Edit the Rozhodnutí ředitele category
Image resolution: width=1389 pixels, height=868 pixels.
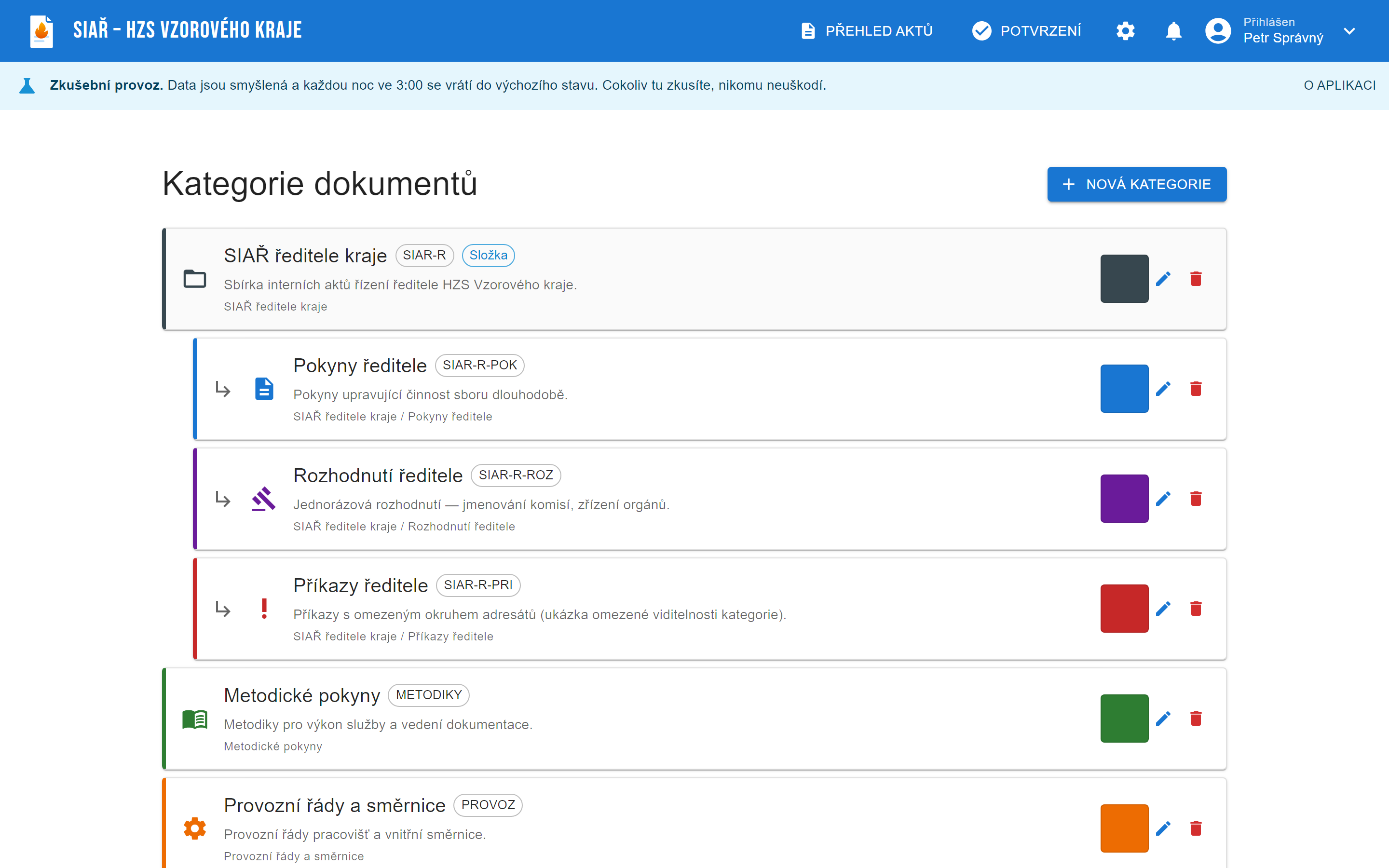click(x=1163, y=499)
